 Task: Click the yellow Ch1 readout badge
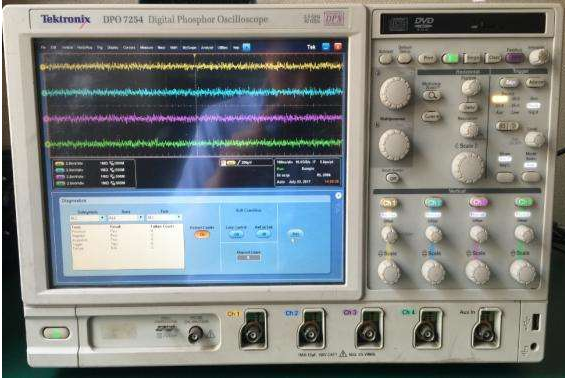point(59,164)
